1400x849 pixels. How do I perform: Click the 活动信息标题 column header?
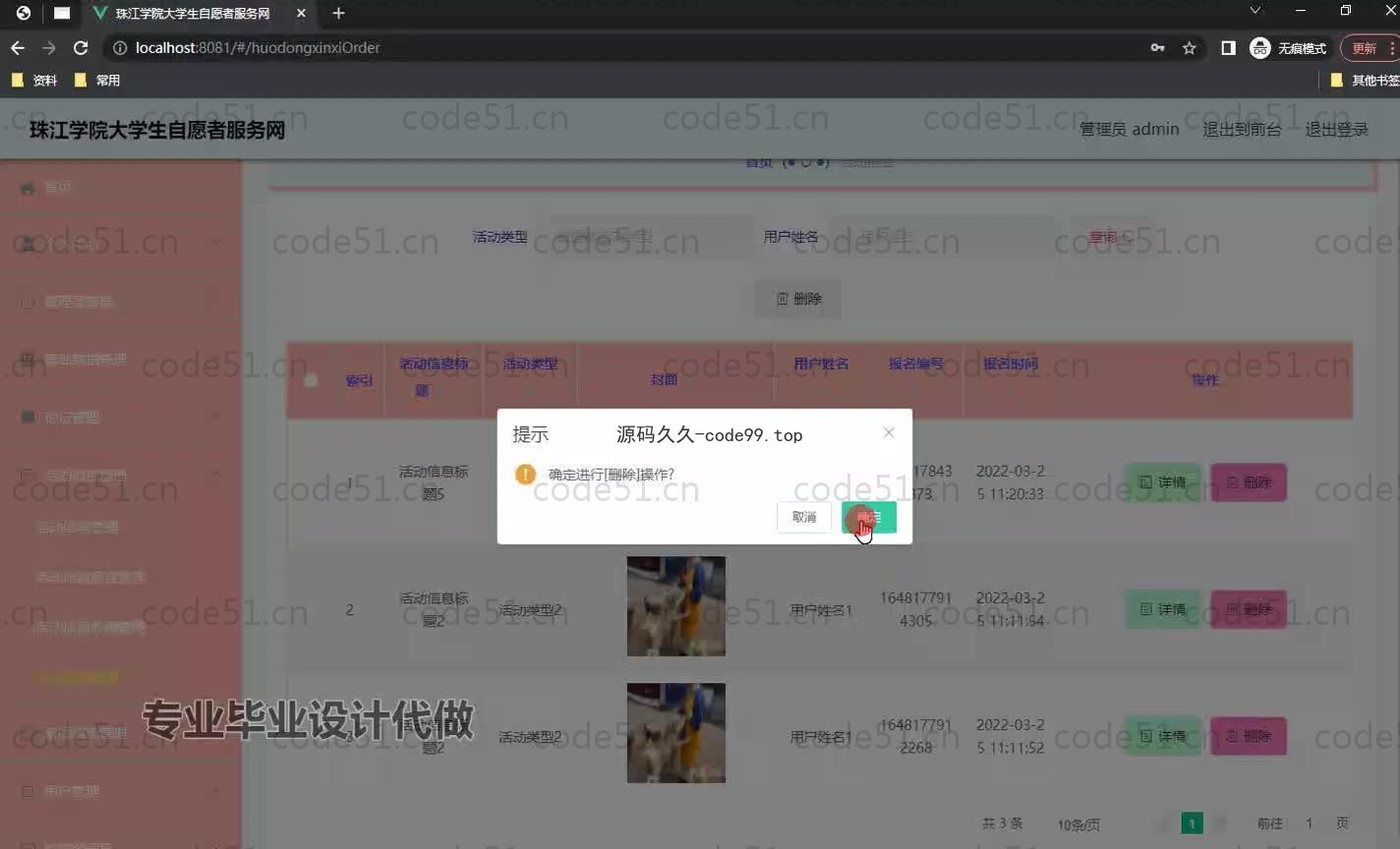tap(434, 376)
